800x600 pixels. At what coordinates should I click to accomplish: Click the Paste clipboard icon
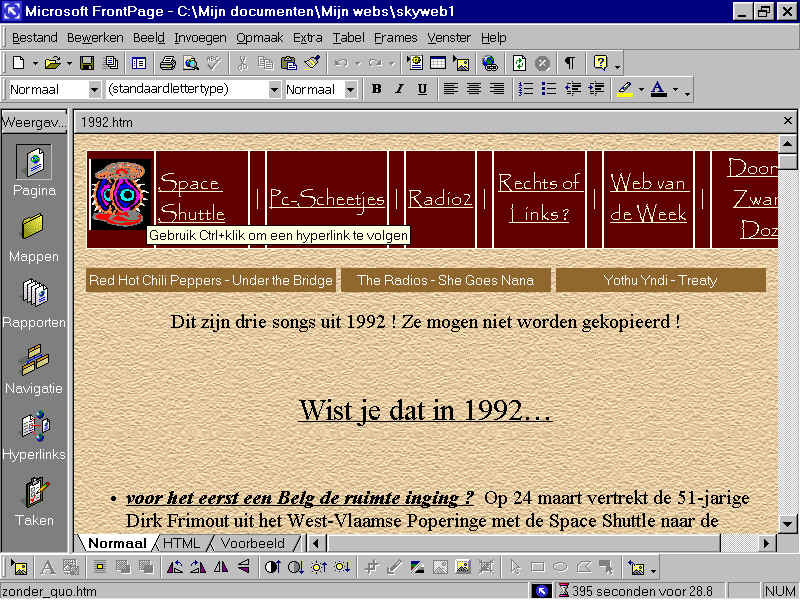pos(289,63)
